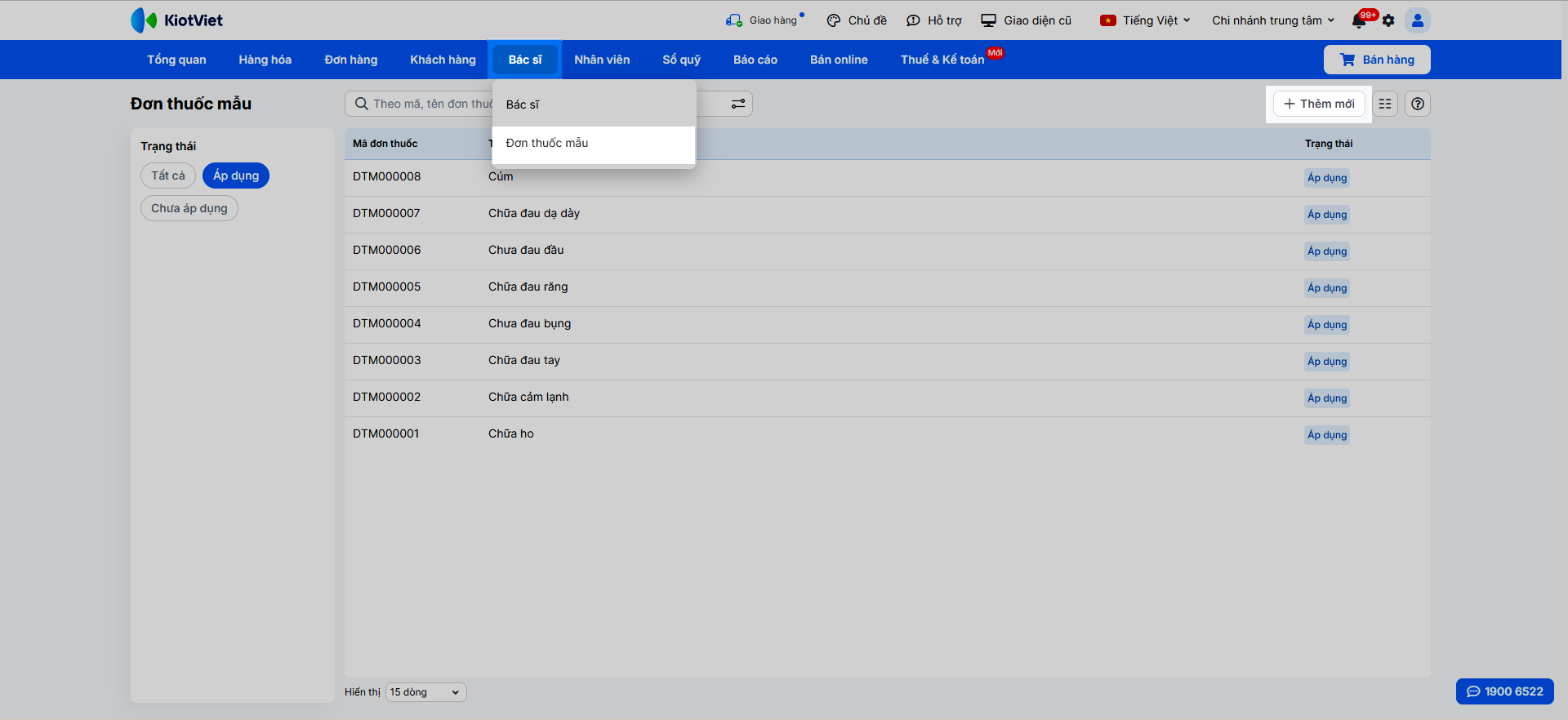
Task: Filter status by Tất cả
Action: (x=168, y=176)
